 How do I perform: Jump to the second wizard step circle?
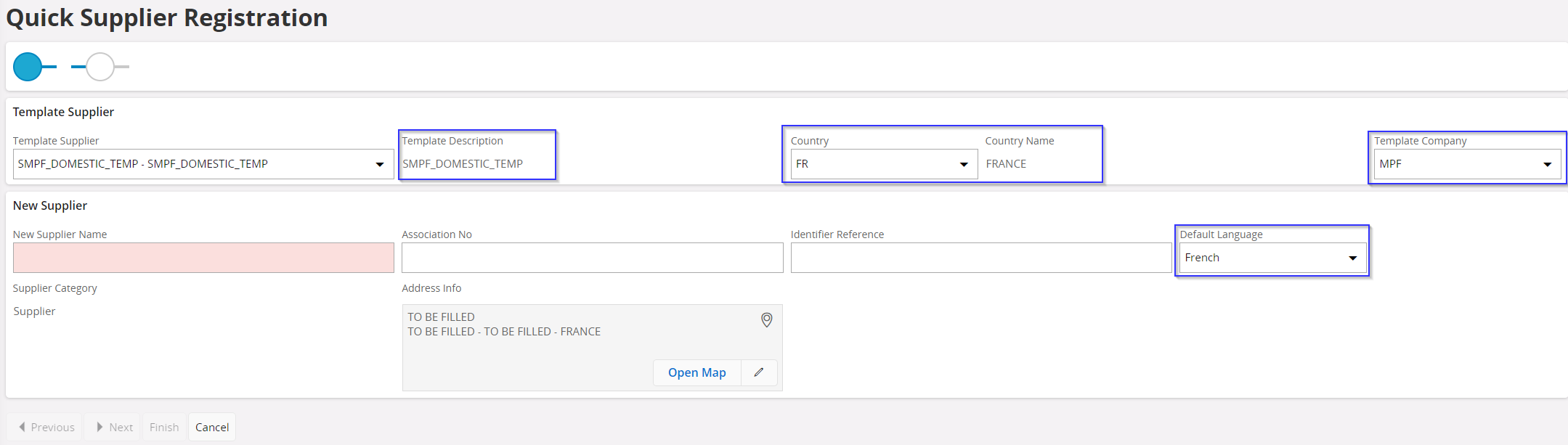(100, 67)
